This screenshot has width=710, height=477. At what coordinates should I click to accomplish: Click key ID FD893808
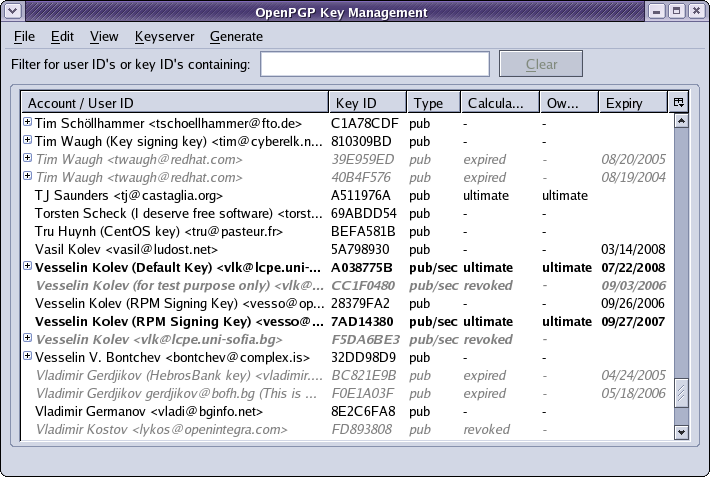point(361,429)
